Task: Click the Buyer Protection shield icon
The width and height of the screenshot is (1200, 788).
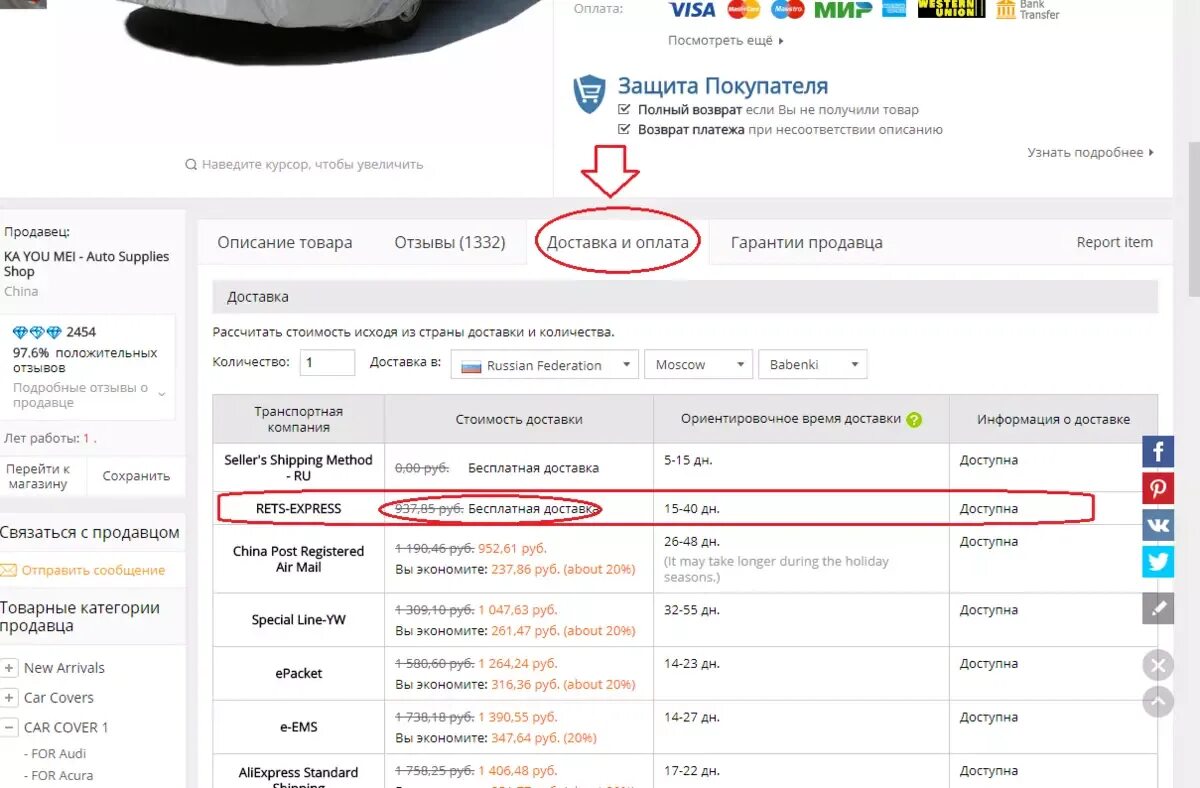Action: (589, 94)
